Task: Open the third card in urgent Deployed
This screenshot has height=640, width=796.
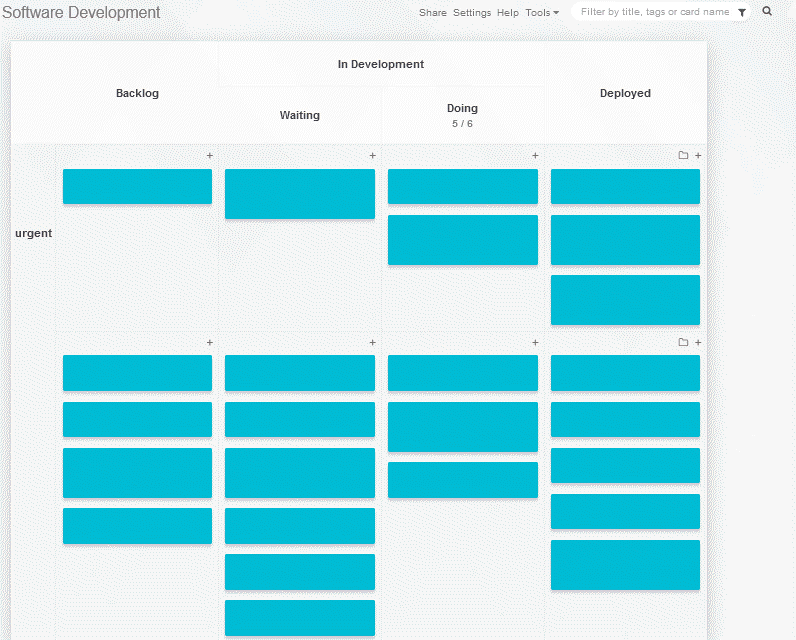Action: pyautogui.click(x=625, y=299)
